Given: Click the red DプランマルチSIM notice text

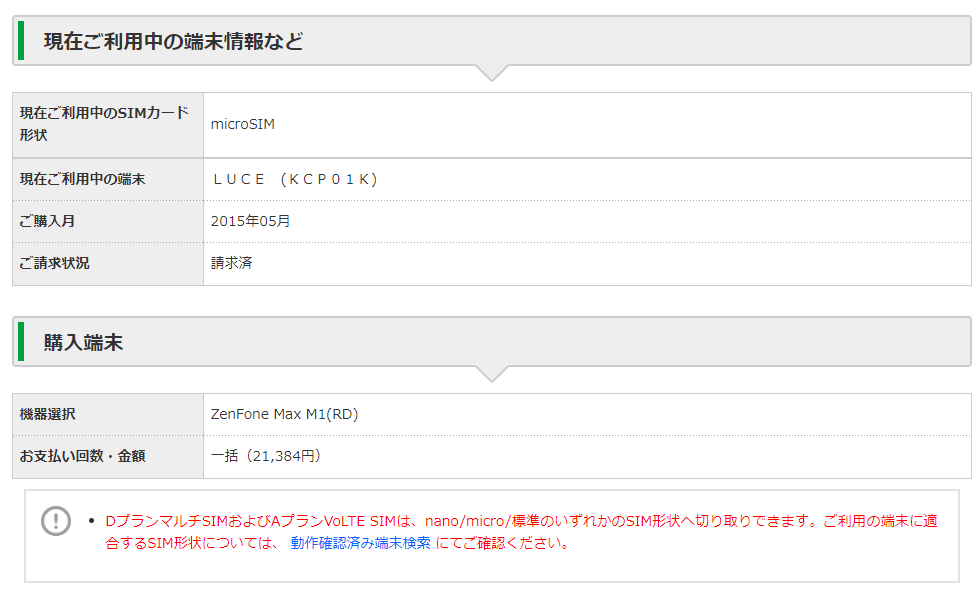Looking at the screenshot, I should (x=521, y=532).
